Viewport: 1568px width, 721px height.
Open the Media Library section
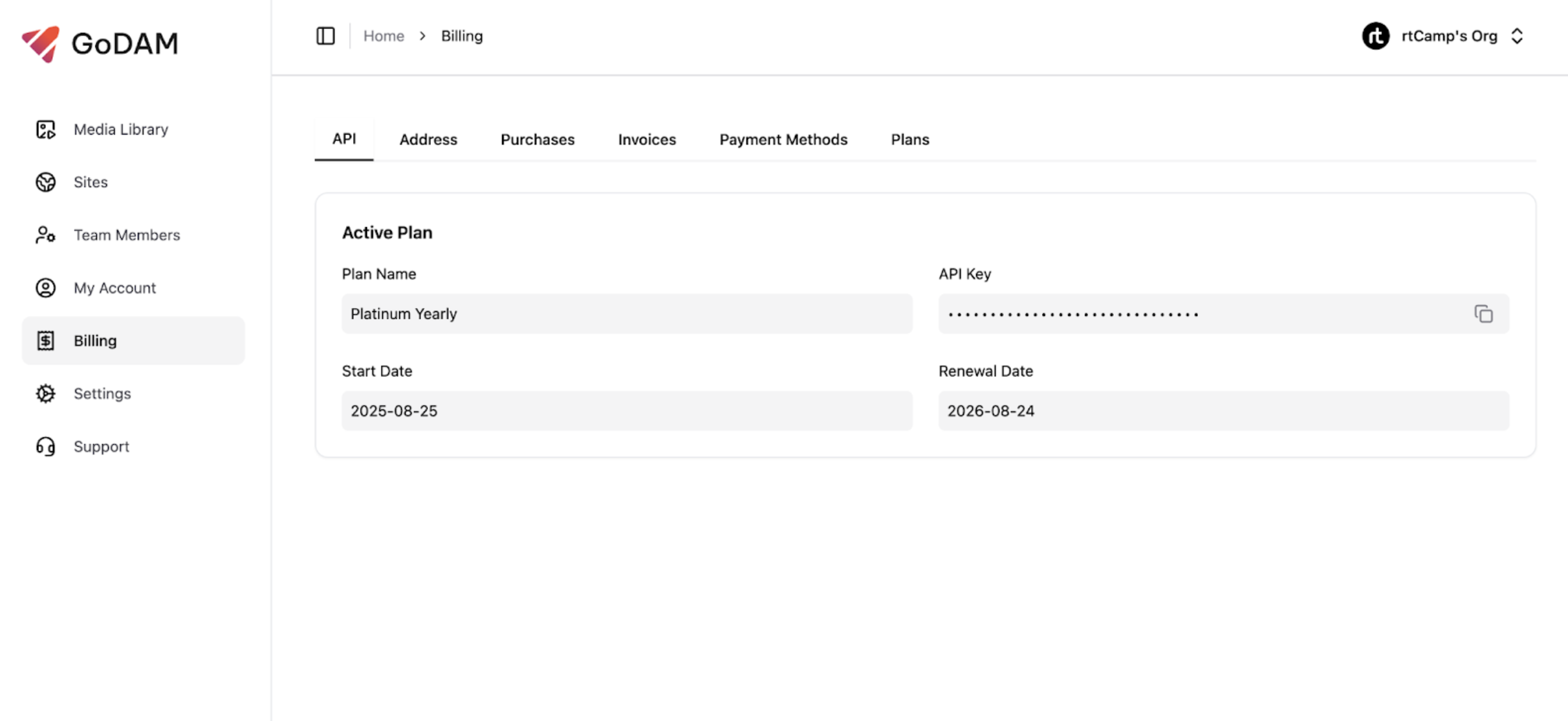[x=120, y=129]
